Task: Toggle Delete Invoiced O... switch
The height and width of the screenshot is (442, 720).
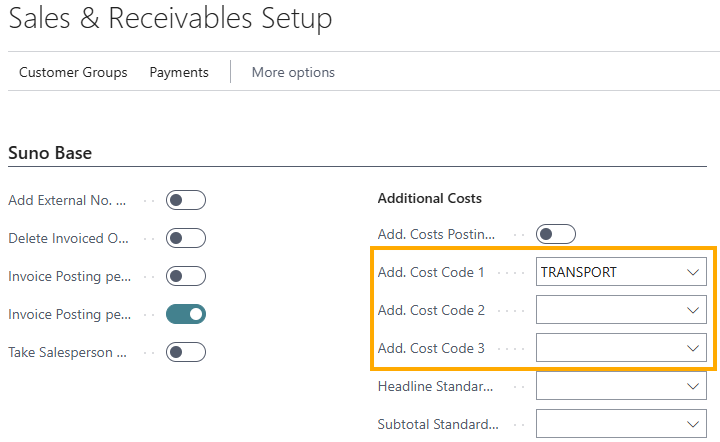Action: pyautogui.click(x=186, y=238)
